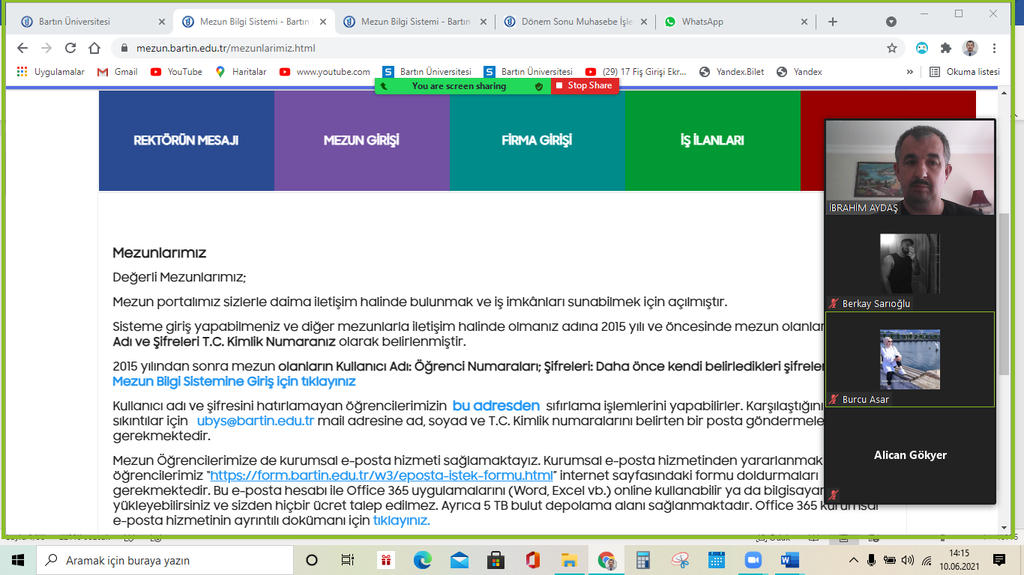The height and width of the screenshot is (575, 1024).
Task: Select Berkay Sarıoğlu participant thumbnail
Action: click(910, 264)
